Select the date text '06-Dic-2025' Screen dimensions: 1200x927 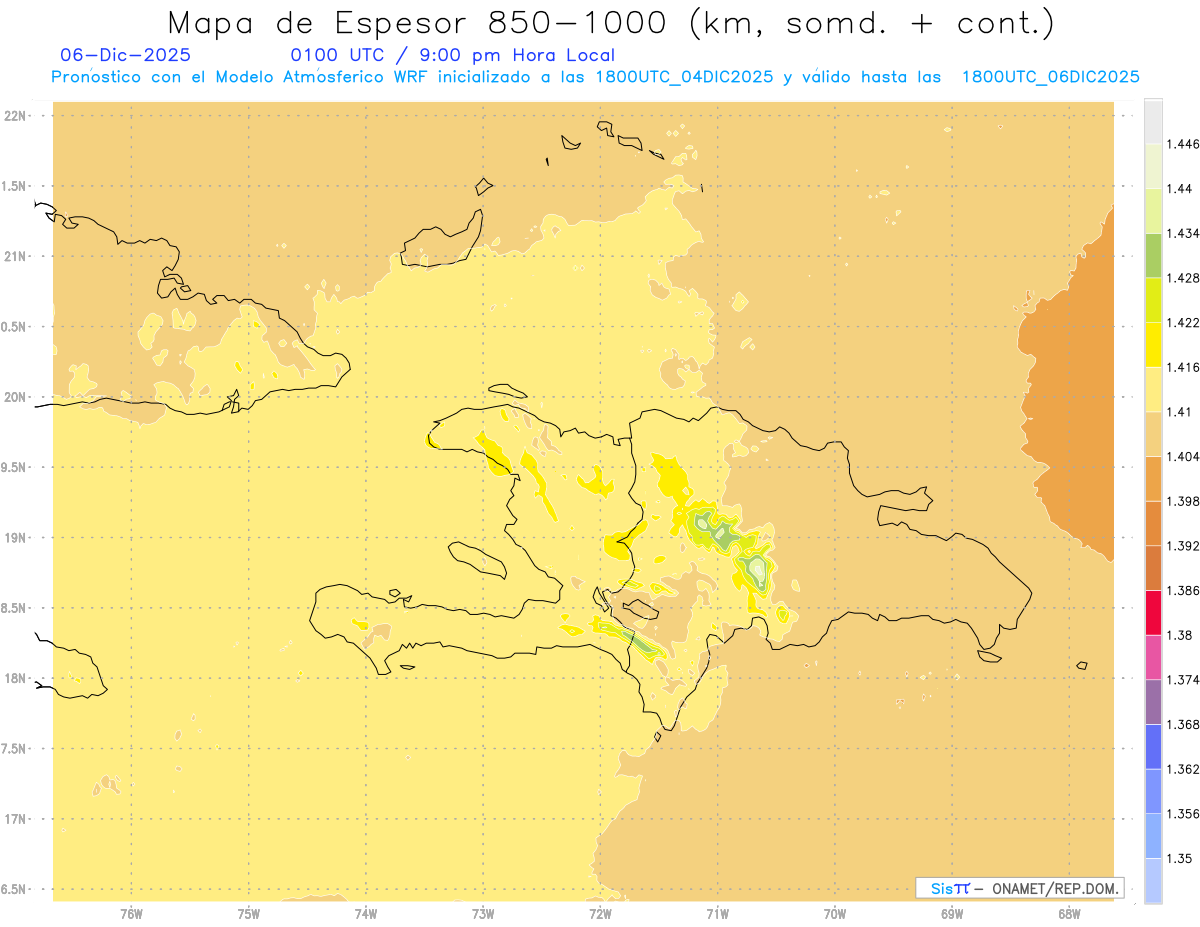point(125,55)
